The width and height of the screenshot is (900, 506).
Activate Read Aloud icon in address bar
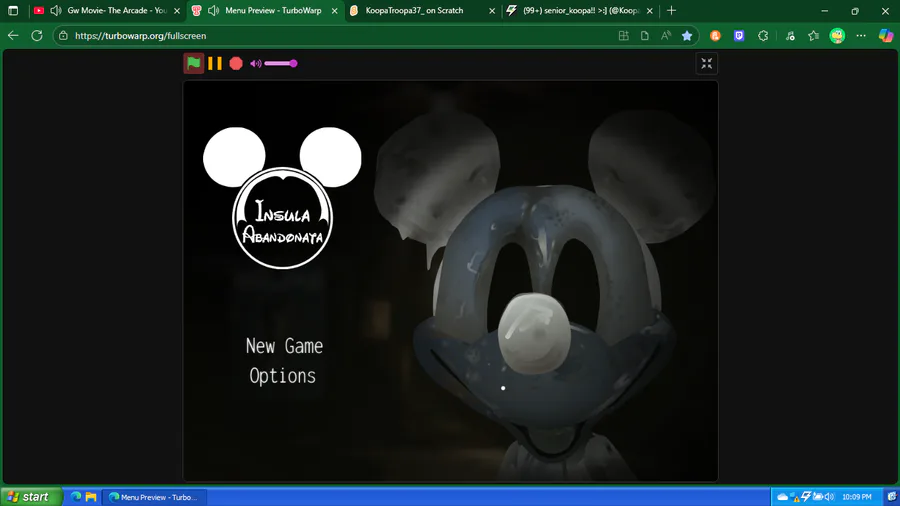click(666, 36)
